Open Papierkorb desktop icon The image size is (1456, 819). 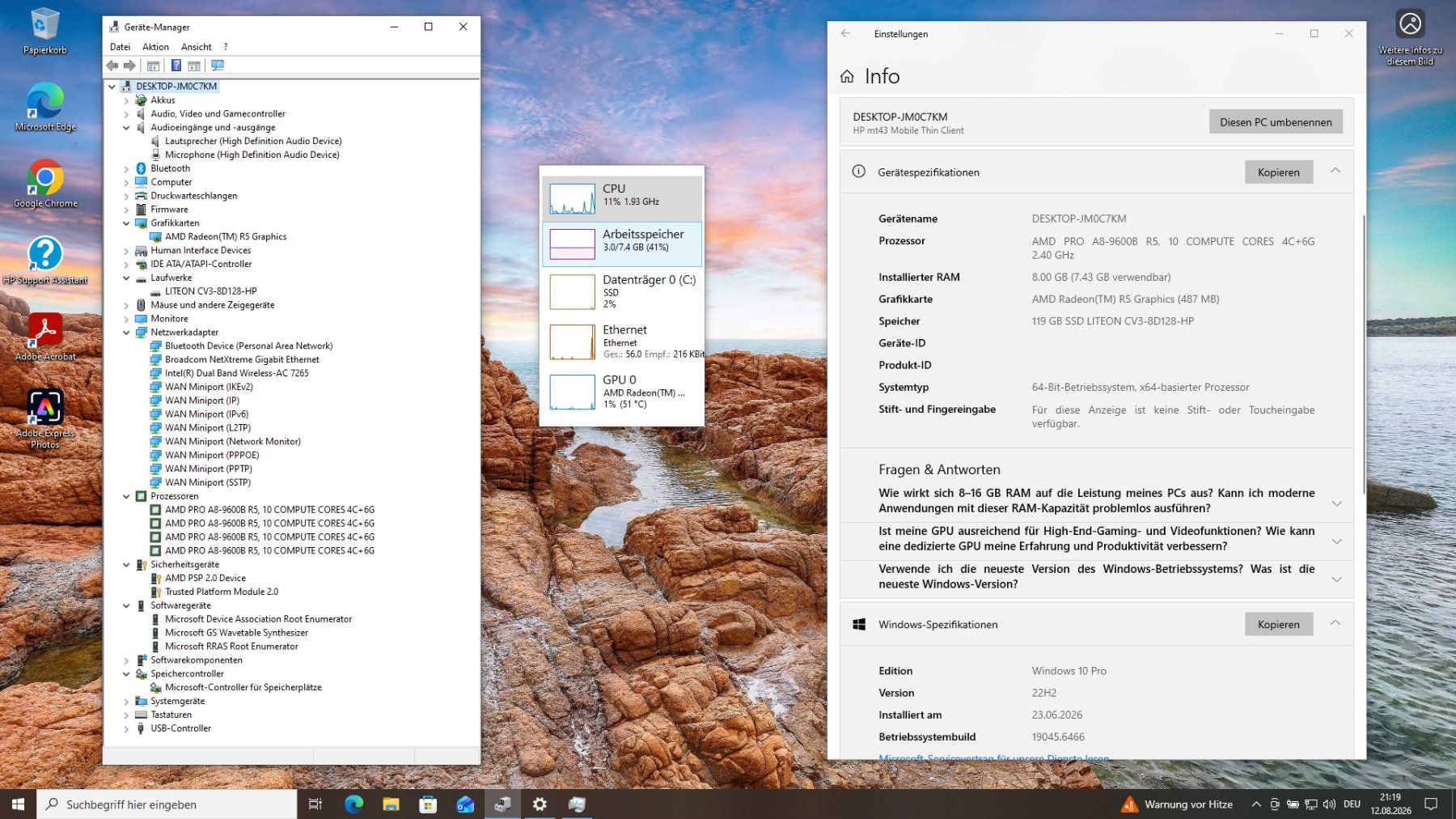[x=45, y=32]
